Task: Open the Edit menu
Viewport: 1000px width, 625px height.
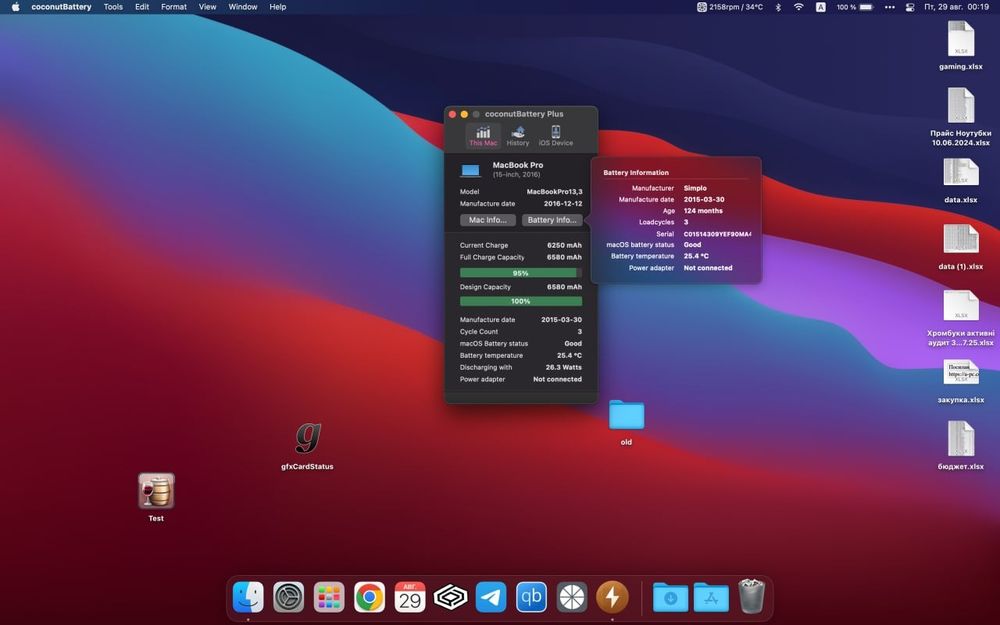Action: point(142,7)
